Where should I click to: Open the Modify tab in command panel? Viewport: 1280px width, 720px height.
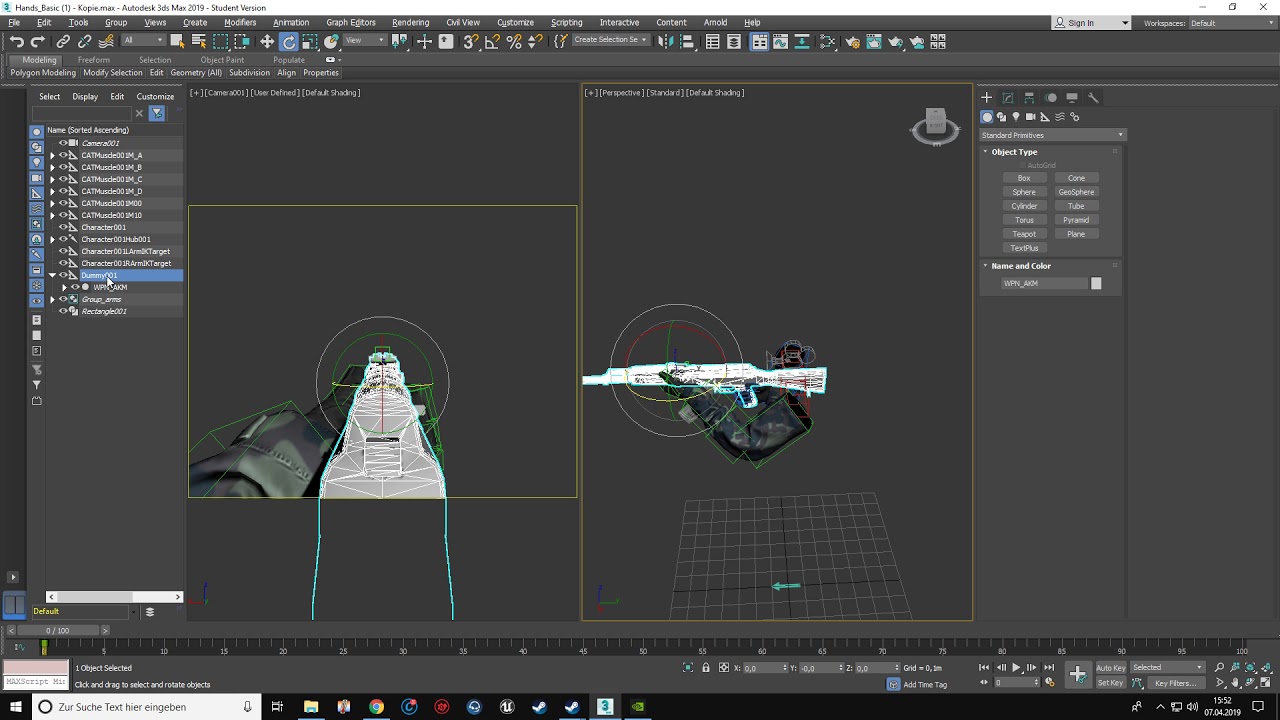point(1008,97)
